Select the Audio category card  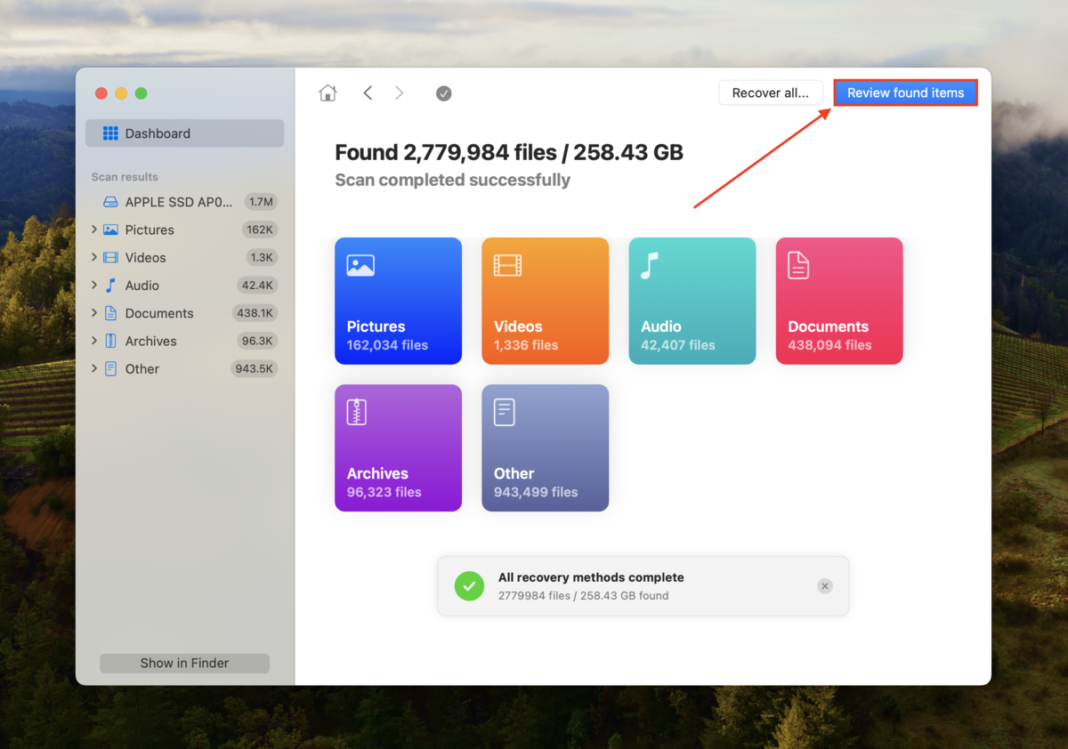[x=691, y=300]
